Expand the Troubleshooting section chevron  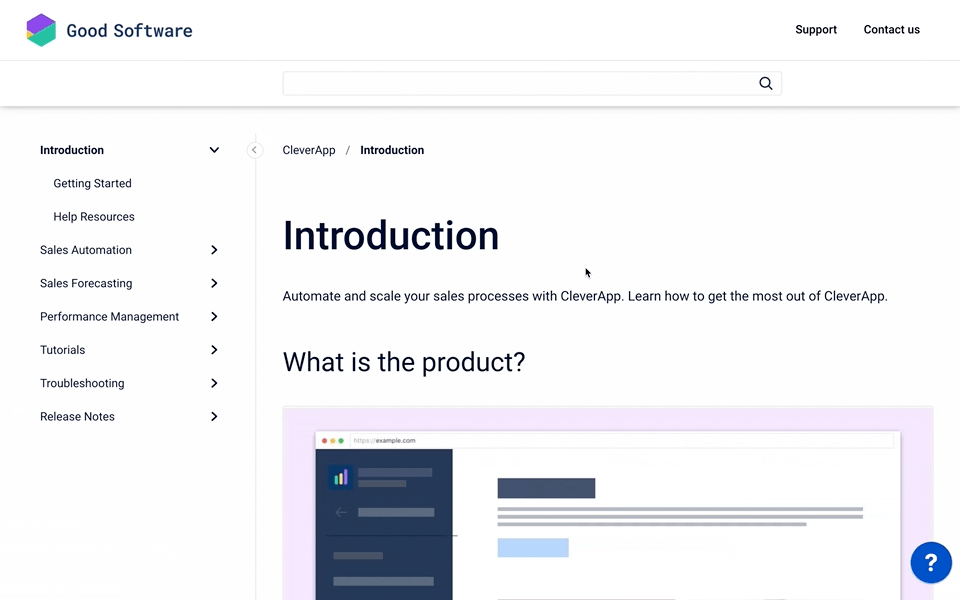click(x=214, y=383)
